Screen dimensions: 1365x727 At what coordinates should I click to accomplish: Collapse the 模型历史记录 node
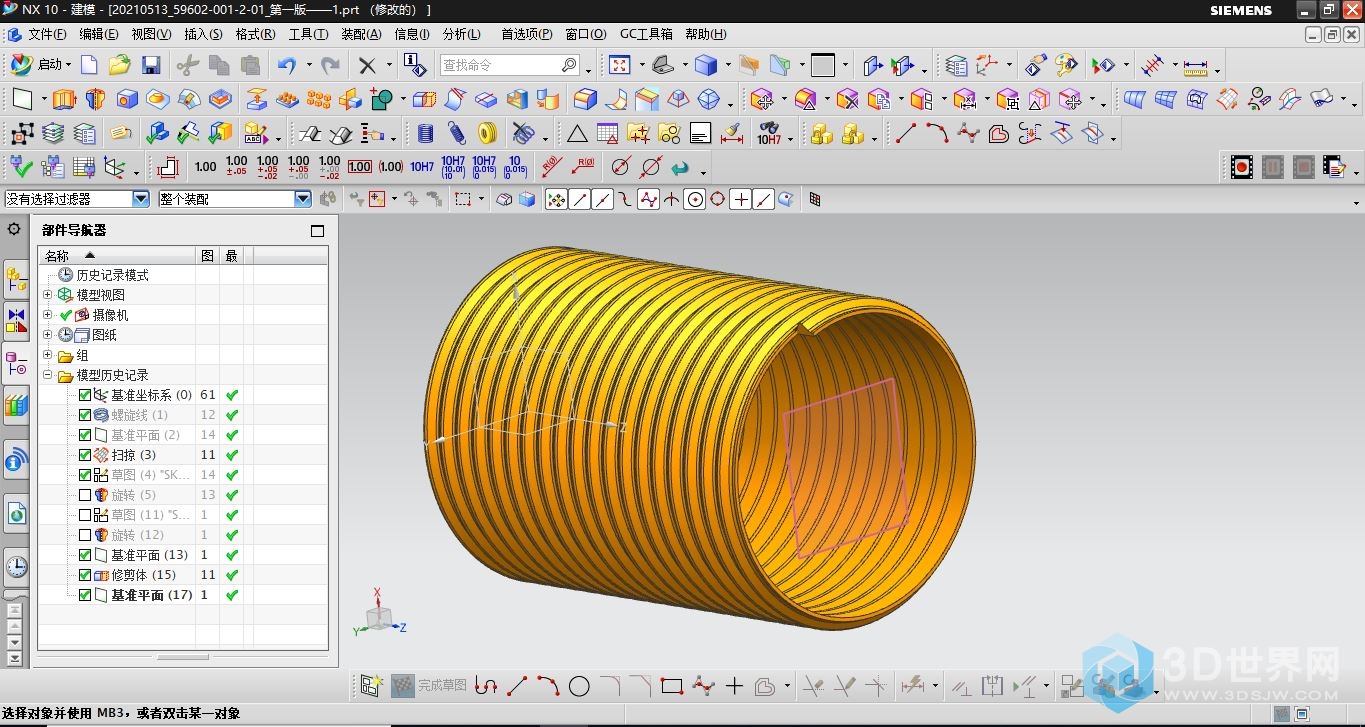(47, 375)
